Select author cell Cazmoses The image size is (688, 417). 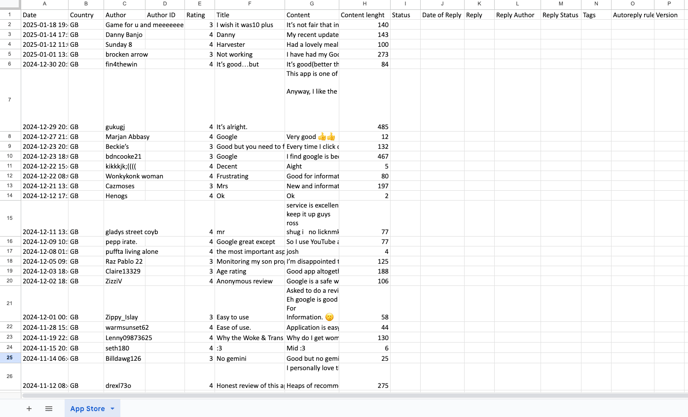tap(124, 186)
